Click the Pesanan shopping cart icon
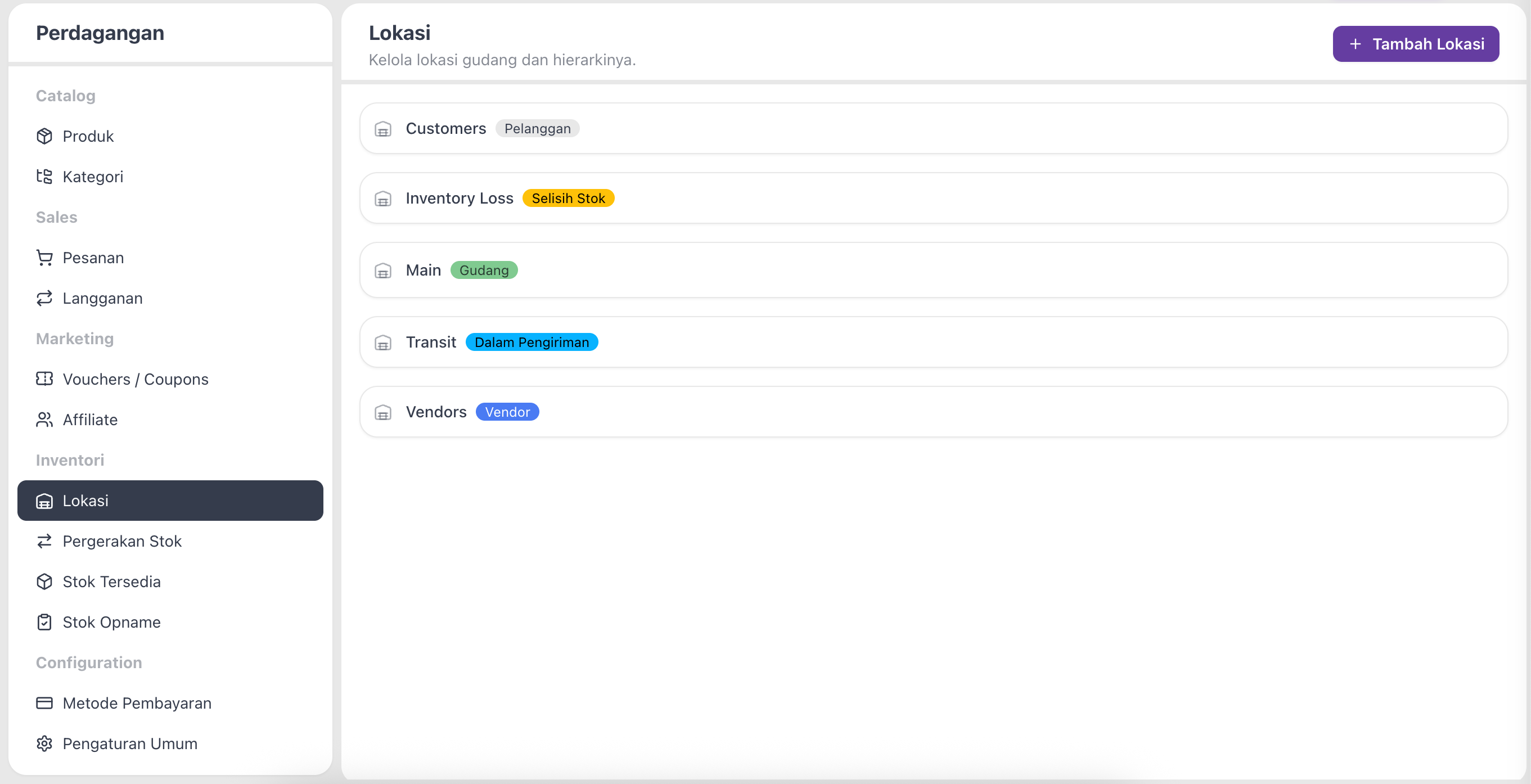Screen dimensions: 1531x784 44,258
